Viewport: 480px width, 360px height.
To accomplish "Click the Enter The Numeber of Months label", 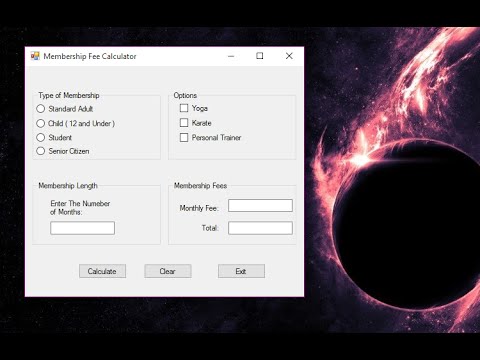I will 80,208.
